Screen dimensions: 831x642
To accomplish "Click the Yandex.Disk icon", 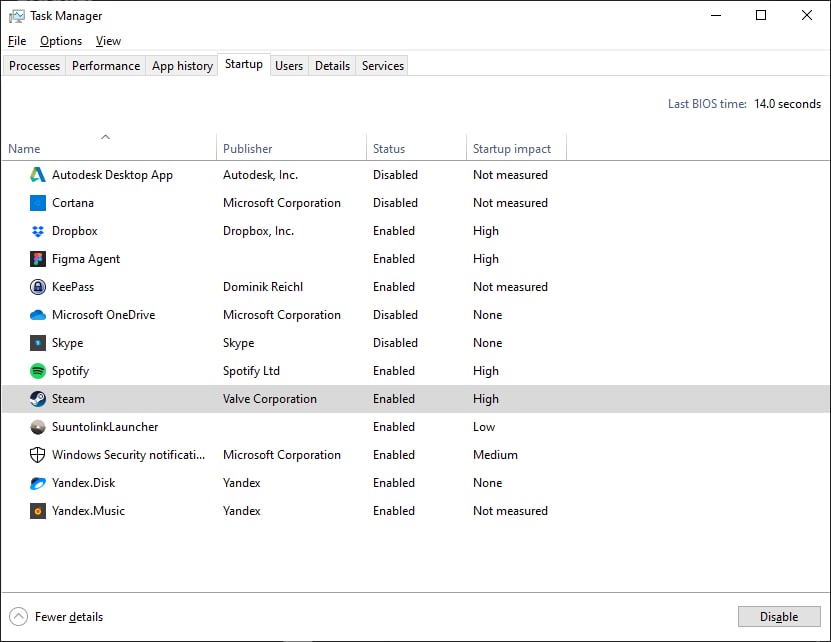I will tap(38, 483).
